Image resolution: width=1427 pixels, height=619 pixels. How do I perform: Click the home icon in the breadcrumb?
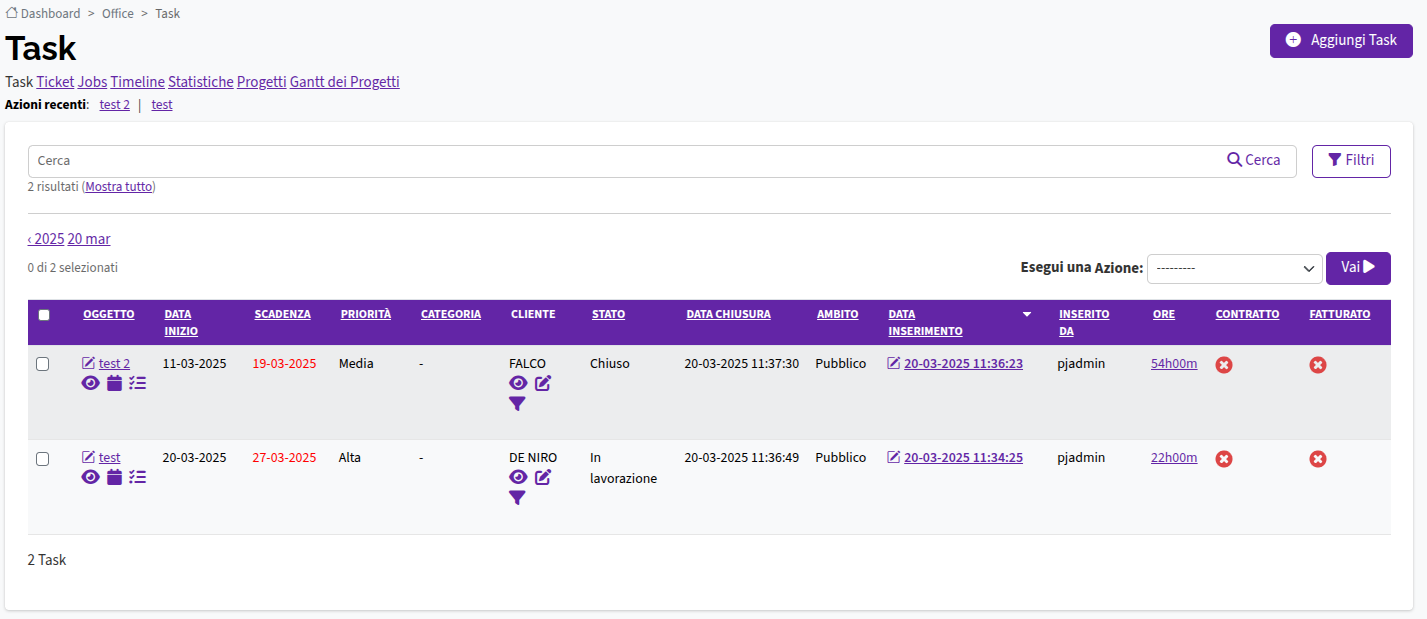click(x=12, y=13)
